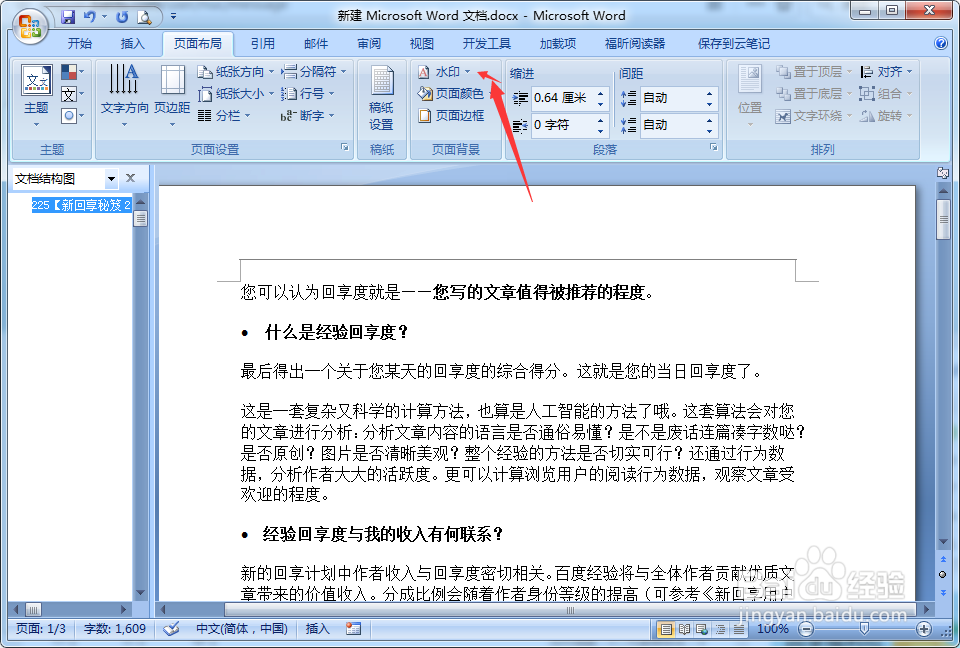The width and height of the screenshot is (960, 648).
Task: Switch to Print Layout view
Action: pyautogui.click(x=666, y=629)
